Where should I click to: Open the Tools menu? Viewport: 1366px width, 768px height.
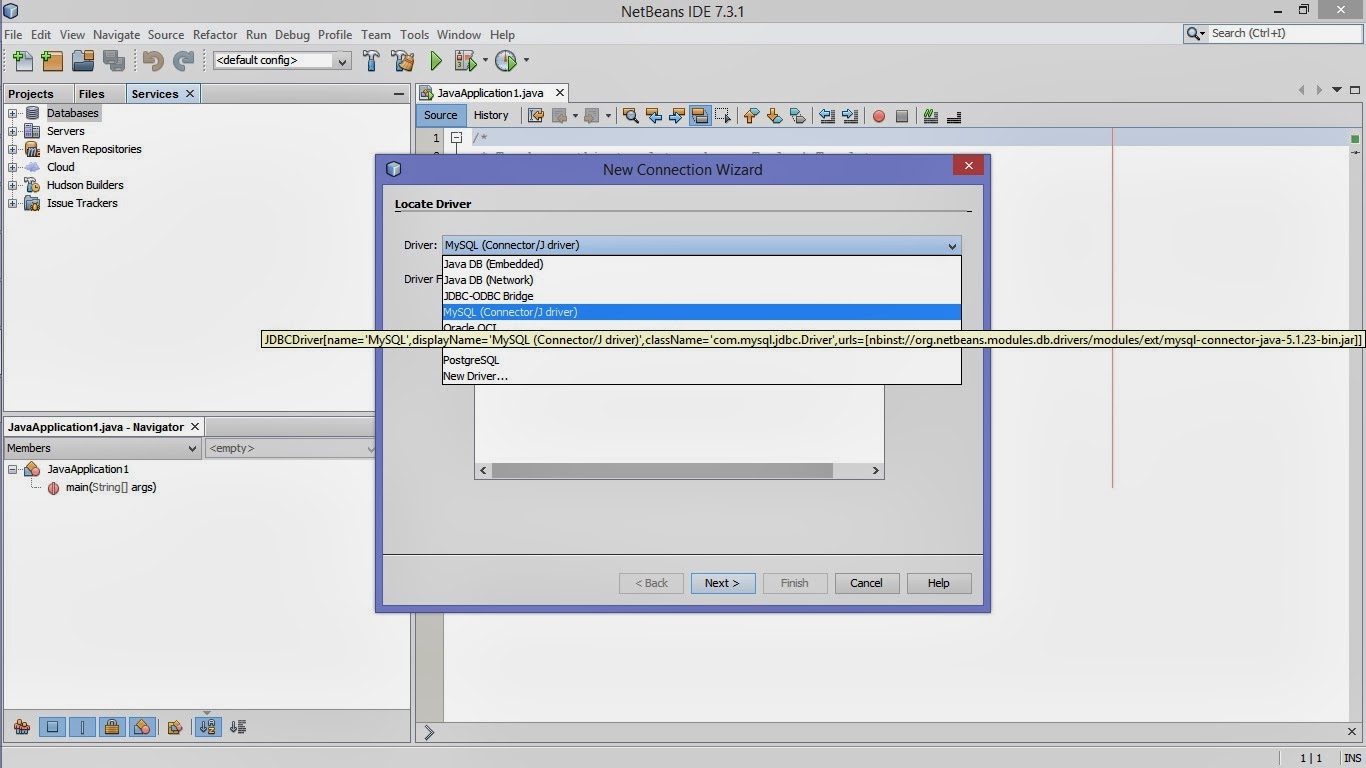point(414,34)
